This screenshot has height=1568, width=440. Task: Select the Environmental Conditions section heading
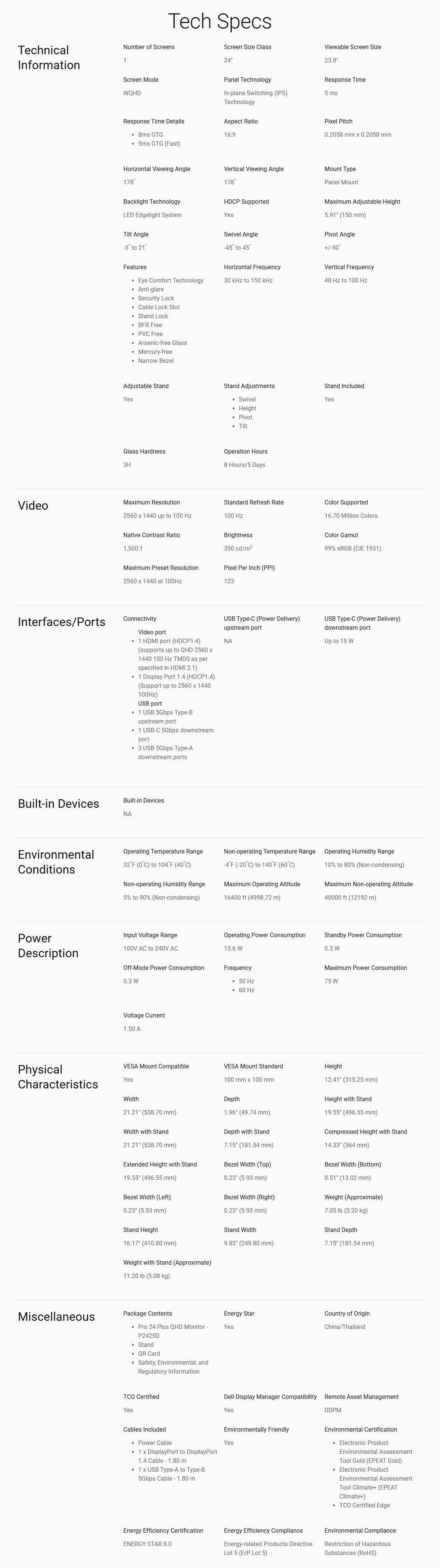pyautogui.click(x=56, y=862)
